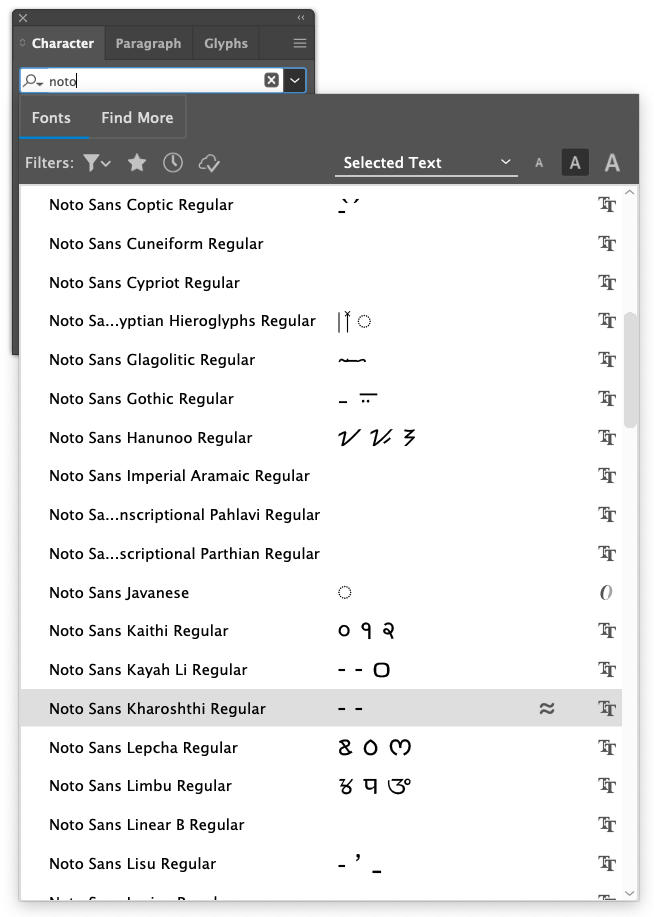
Task: Toggle the font family list dropdown arrow
Action: [295, 80]
